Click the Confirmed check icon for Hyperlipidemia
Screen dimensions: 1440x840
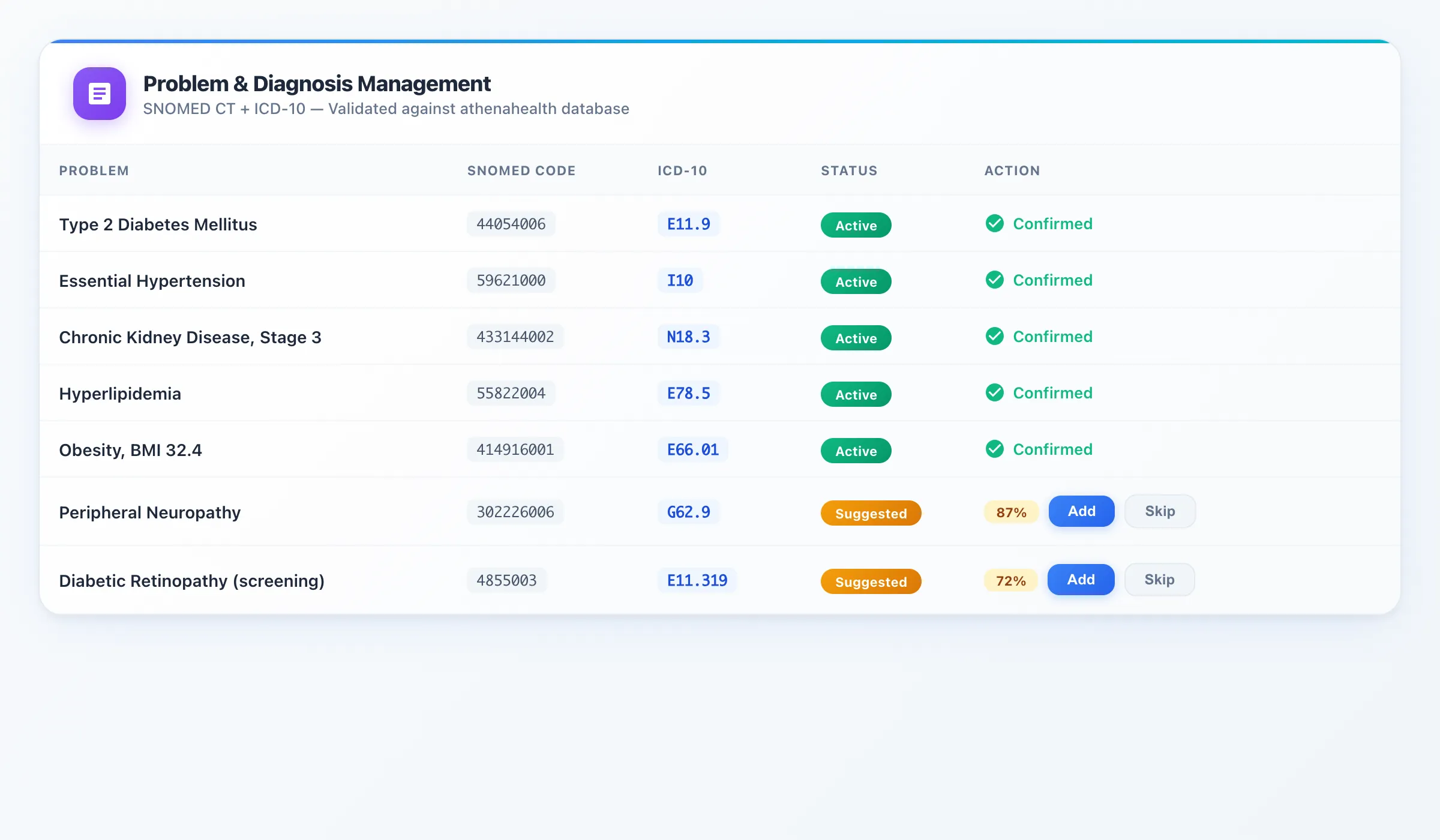point(994,393)
